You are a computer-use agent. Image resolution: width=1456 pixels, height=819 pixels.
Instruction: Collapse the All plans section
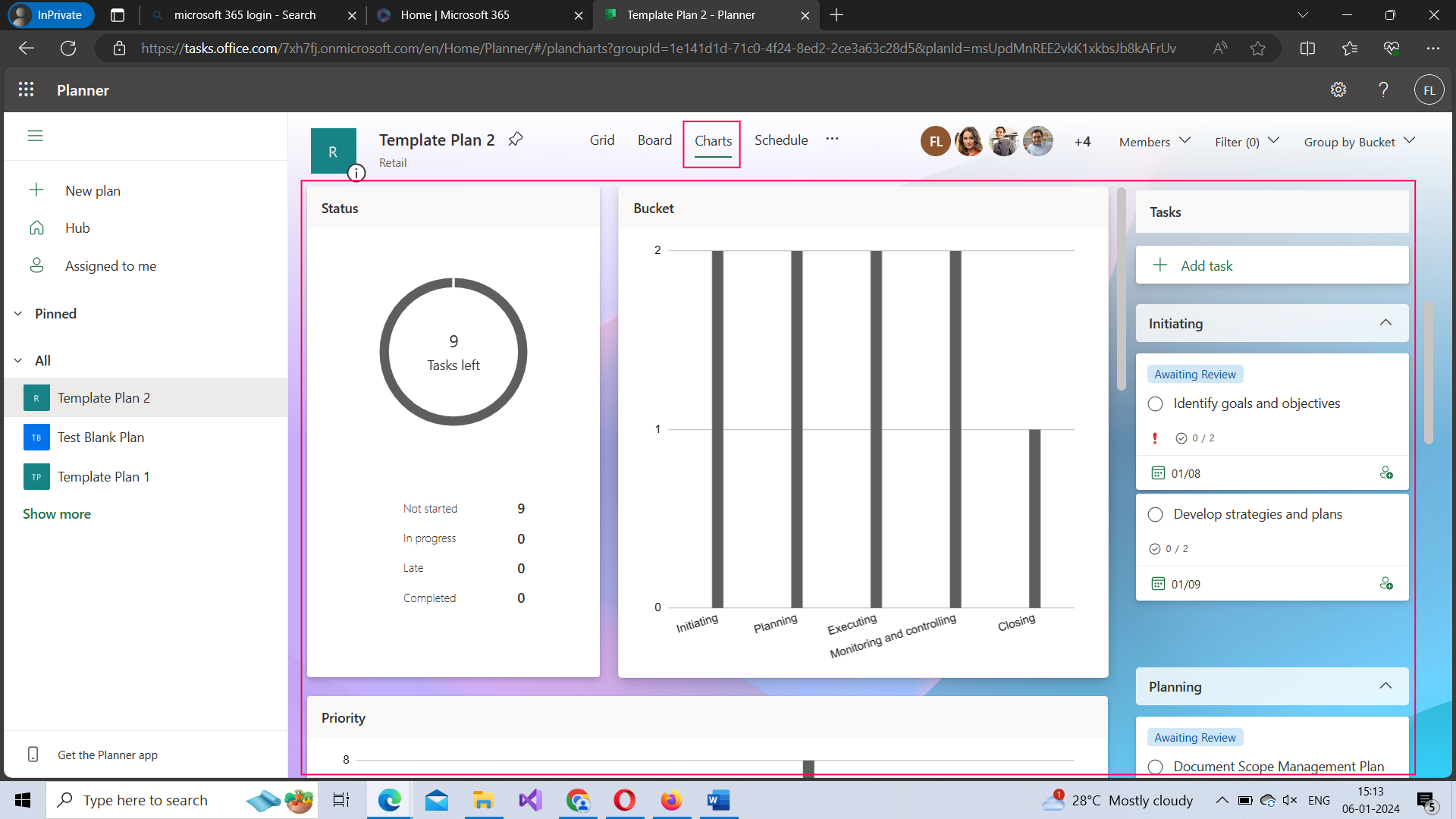click(x=18, y=361)
